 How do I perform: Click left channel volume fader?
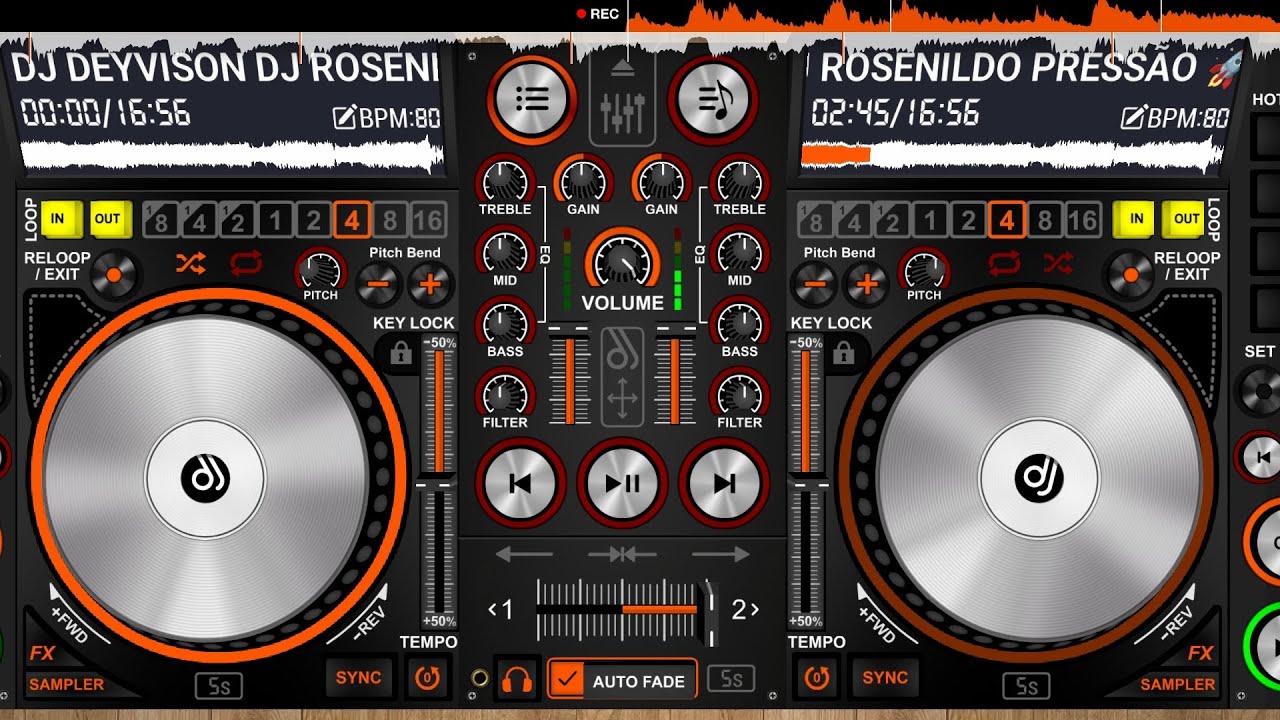pos(570,375)
